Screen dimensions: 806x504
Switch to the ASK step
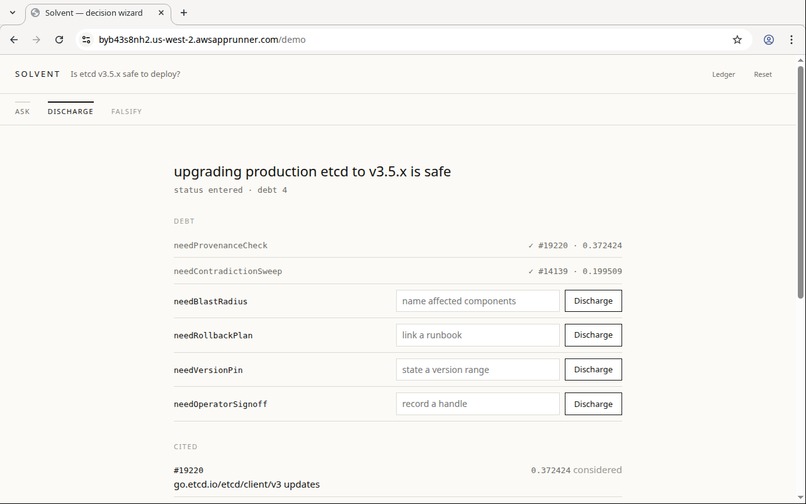pos(22,111)
